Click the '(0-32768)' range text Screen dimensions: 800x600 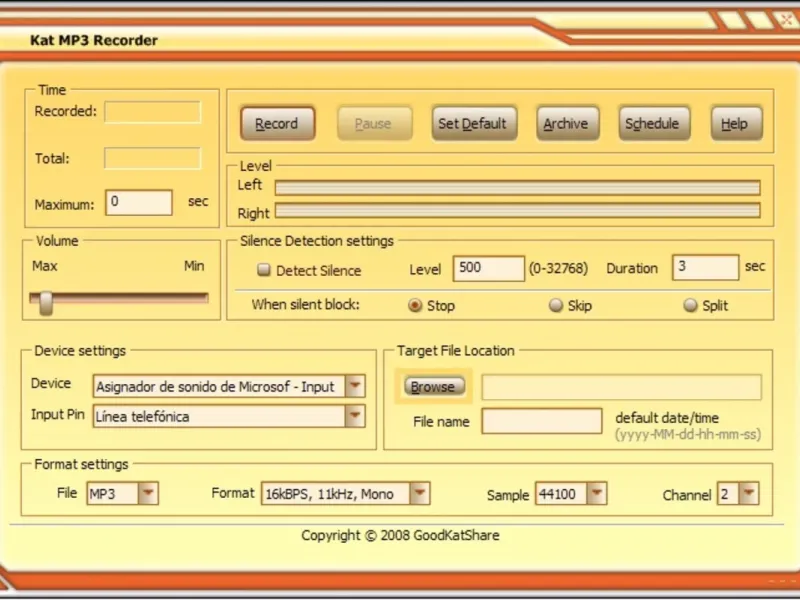[x=558, y=268]
